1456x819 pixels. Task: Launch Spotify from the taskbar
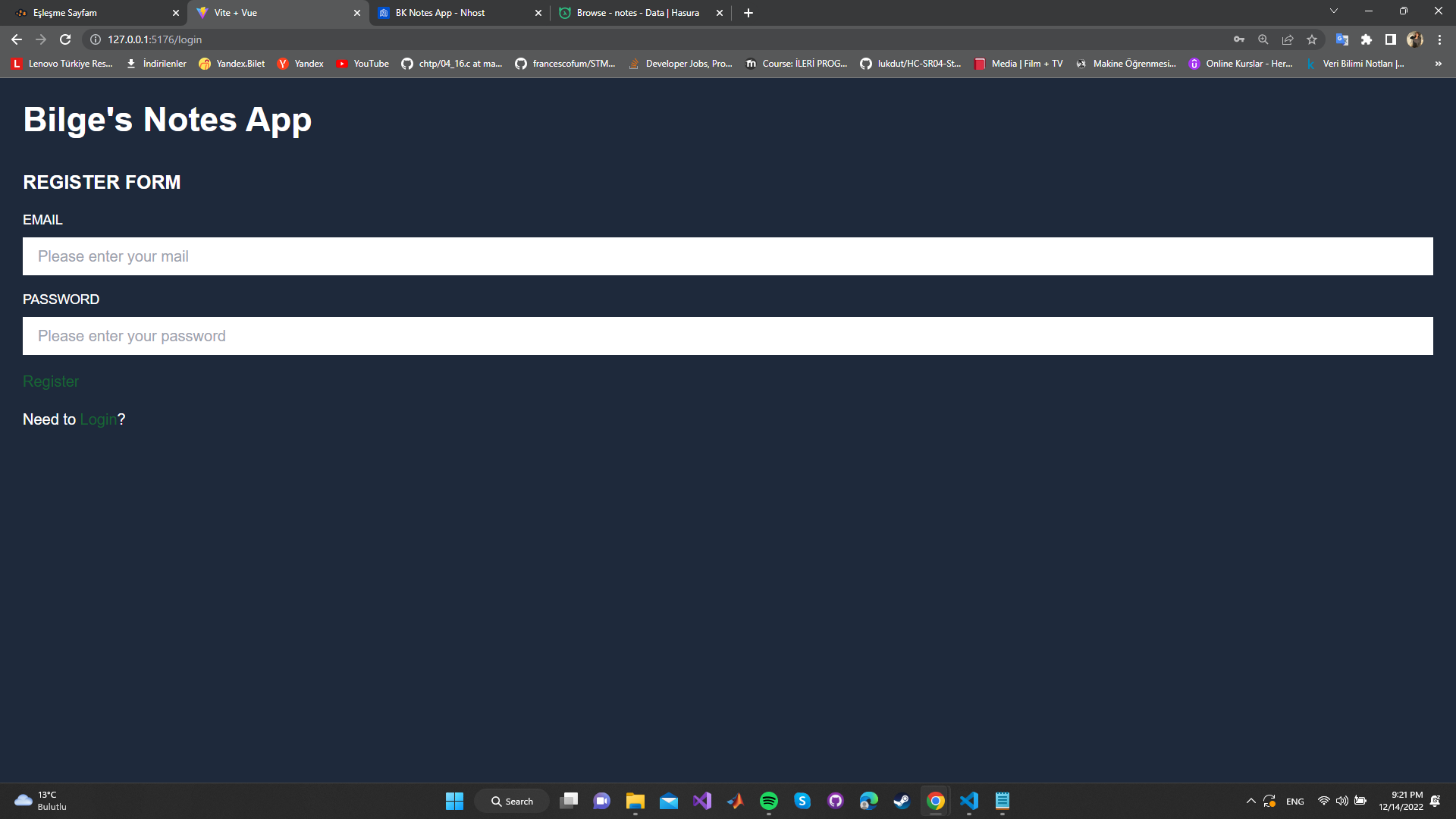pos(769,801)
